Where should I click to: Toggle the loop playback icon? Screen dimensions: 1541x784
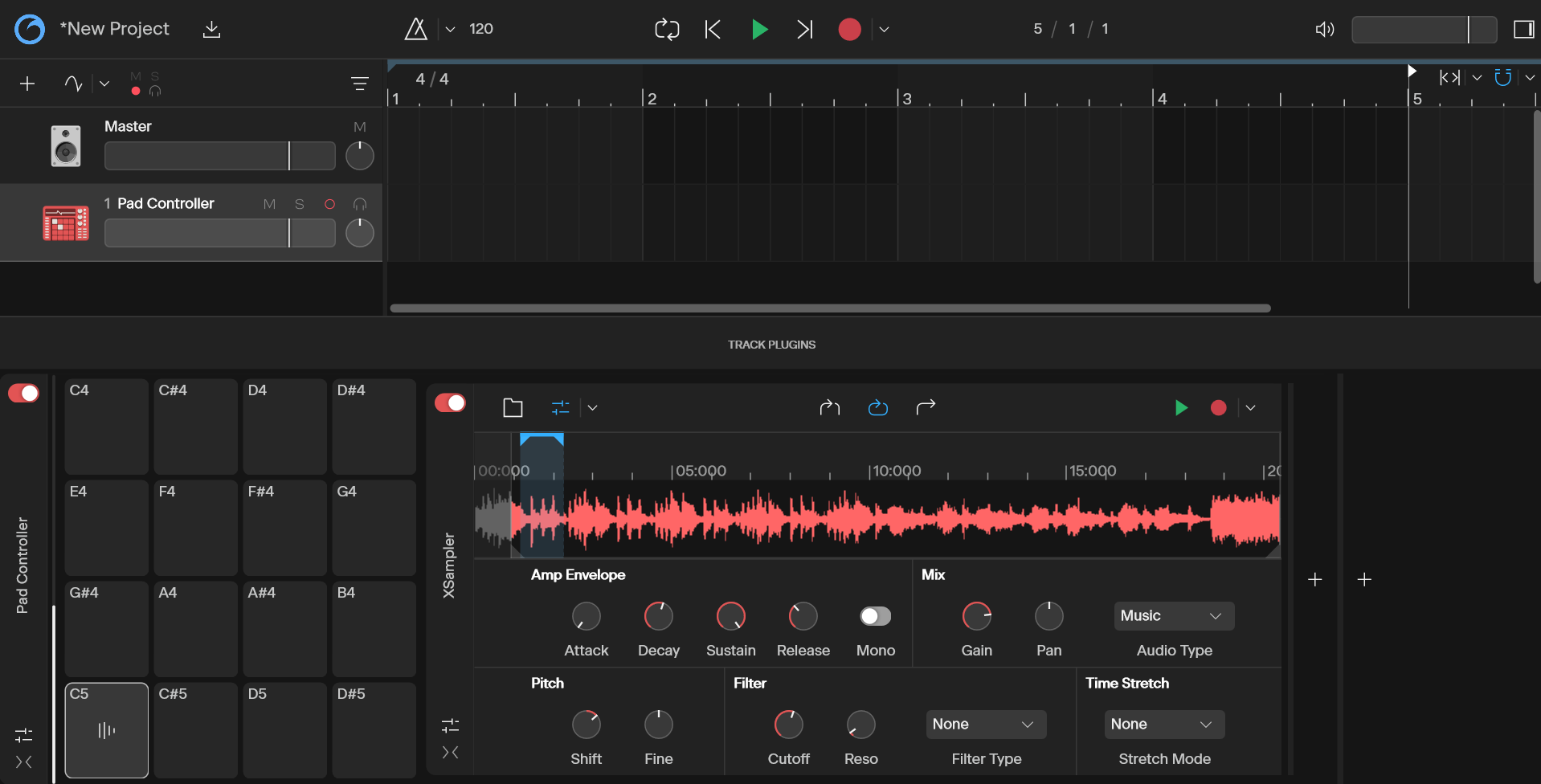coord(667,30)
